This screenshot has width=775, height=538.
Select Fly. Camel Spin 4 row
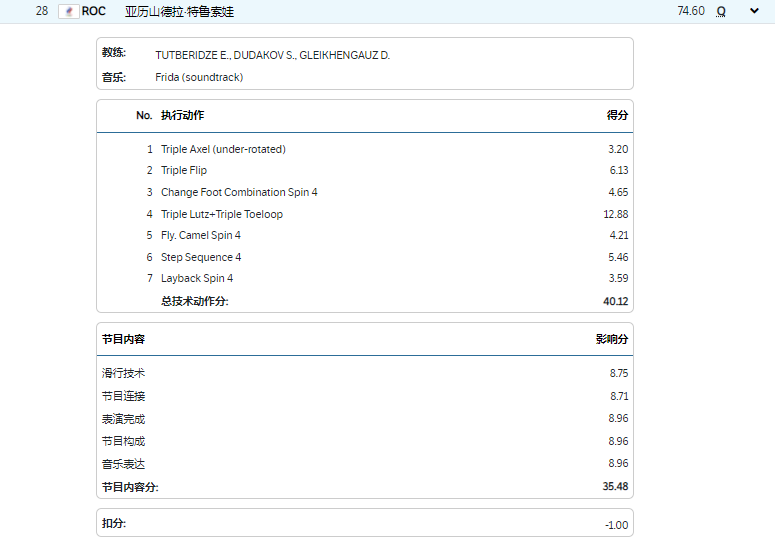(x=365, y=235)
